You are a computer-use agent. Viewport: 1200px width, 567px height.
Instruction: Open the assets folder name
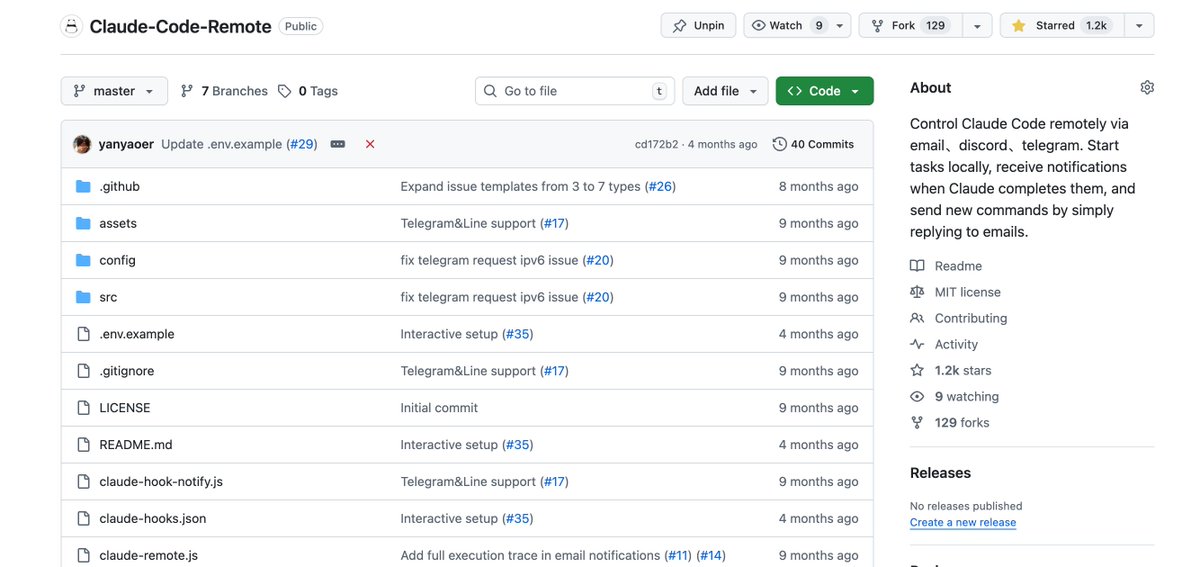[x=118, y=223]
